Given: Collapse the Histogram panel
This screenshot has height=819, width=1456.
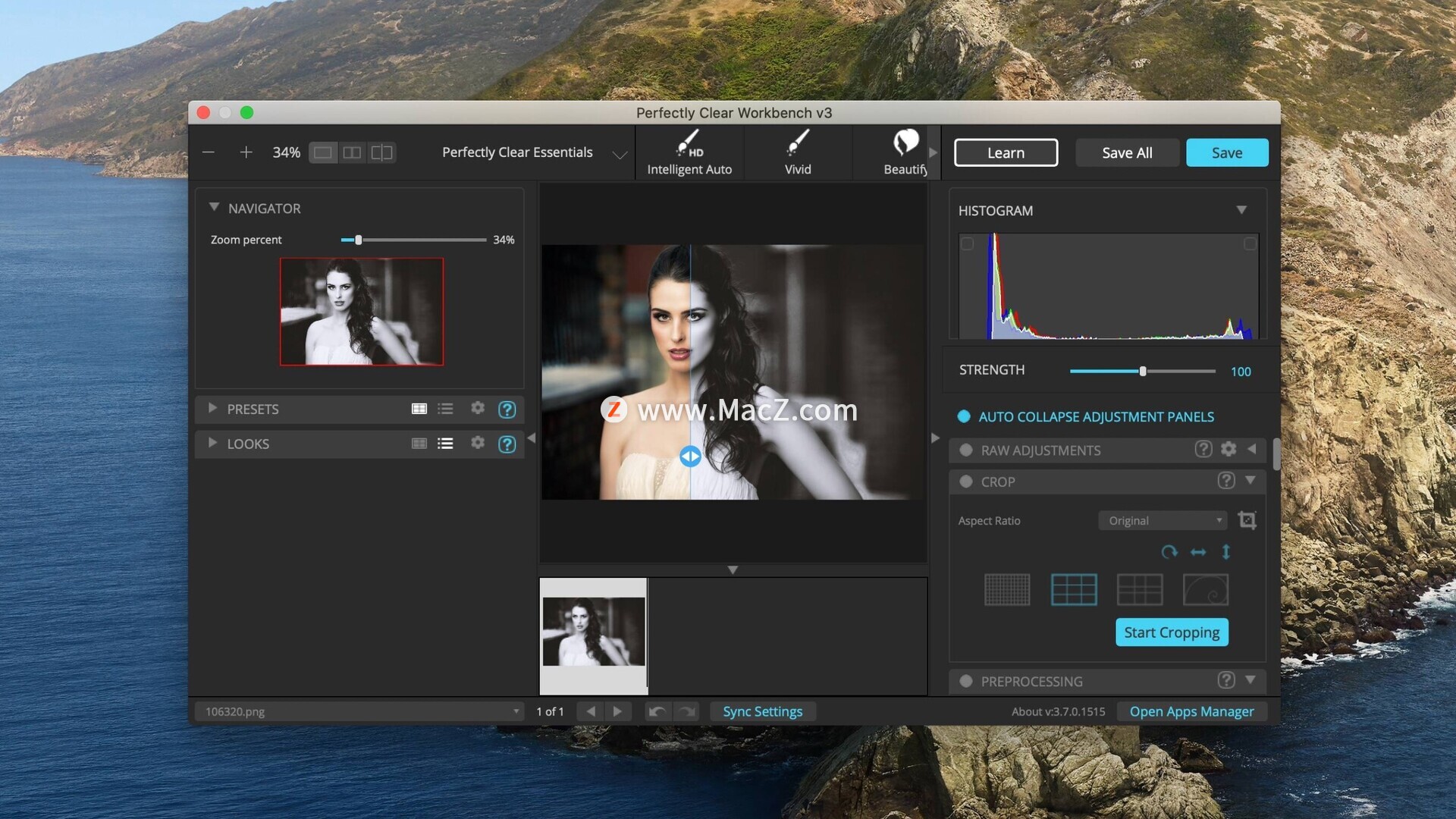Looking at the screenshot, I should (x=1241, y=210).
